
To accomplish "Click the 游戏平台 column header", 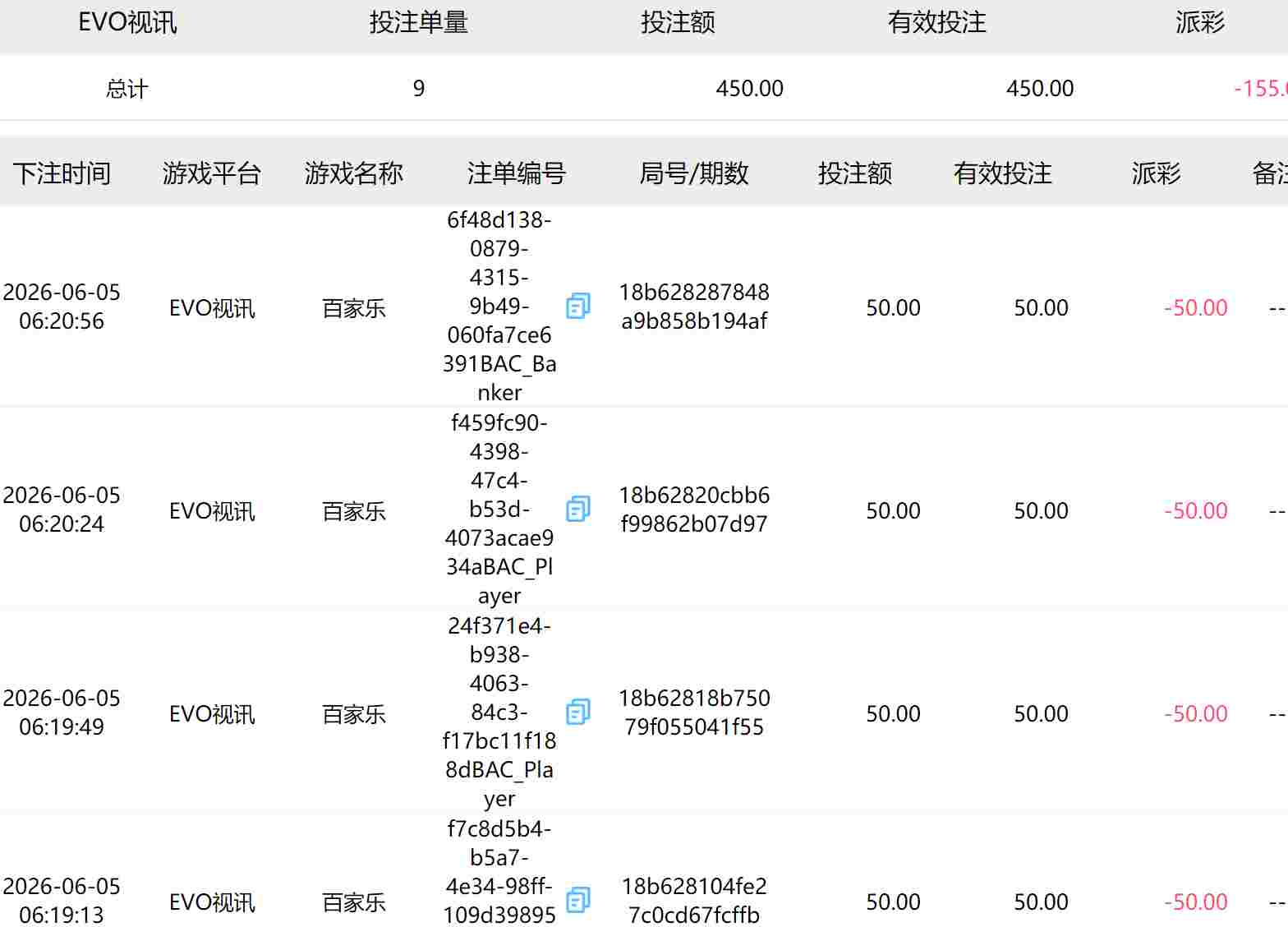I will click(212, 173).
